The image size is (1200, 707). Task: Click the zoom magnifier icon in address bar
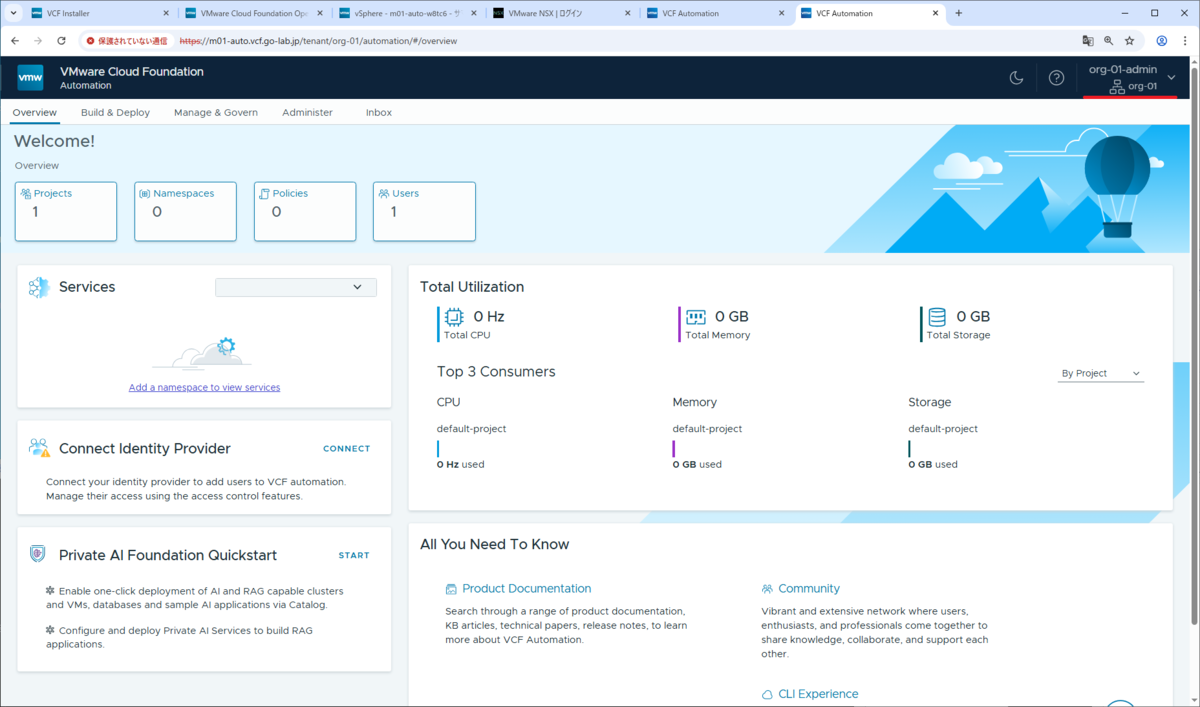pyautogui.click(x=1109, y=41)
